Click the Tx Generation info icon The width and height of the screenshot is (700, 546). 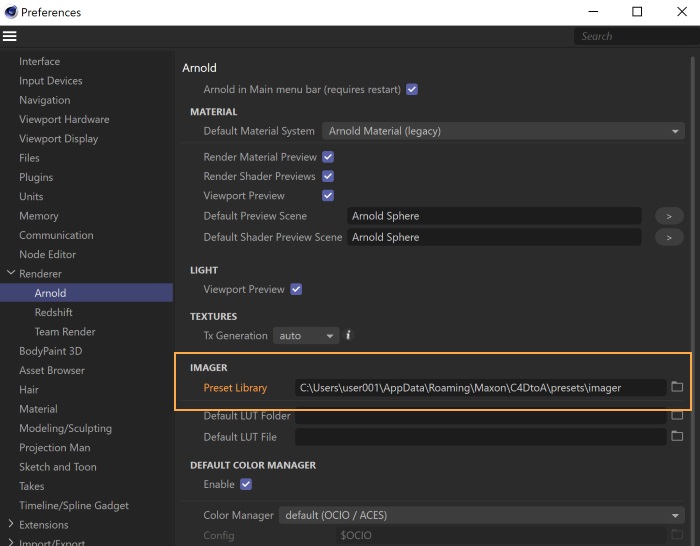348,335
